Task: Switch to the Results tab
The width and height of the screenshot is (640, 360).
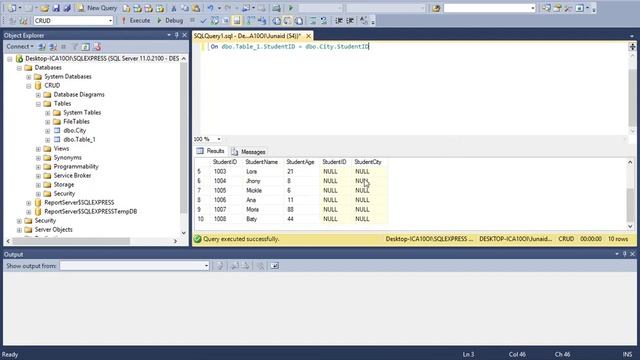Action: click(211, 151)
